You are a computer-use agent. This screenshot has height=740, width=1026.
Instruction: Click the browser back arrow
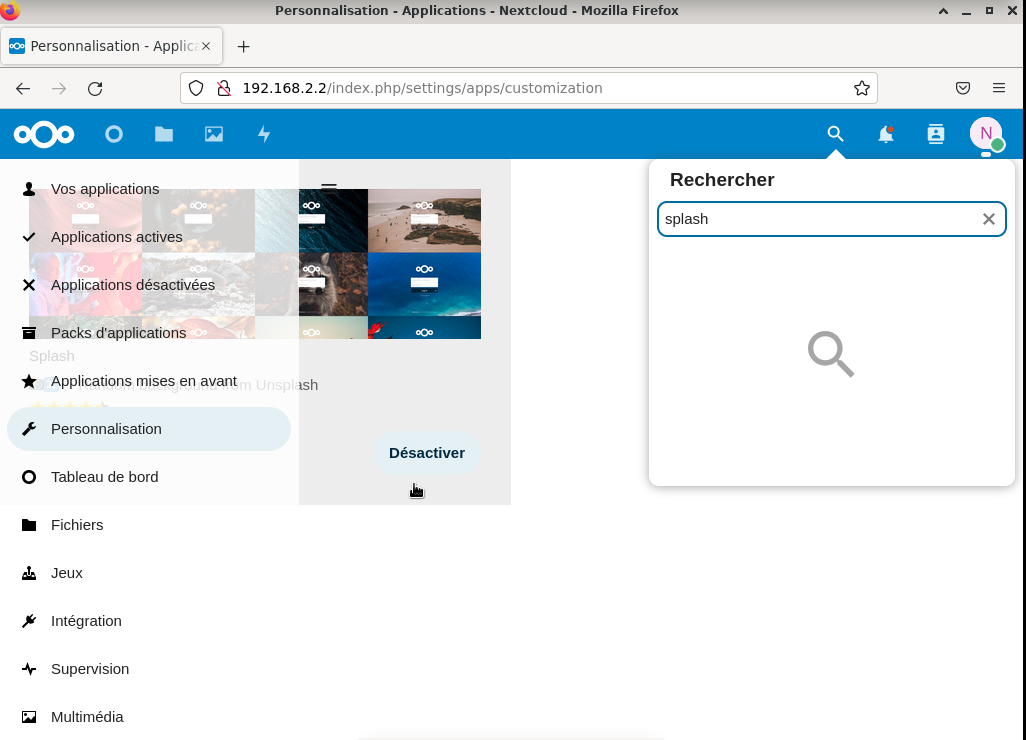23,88
